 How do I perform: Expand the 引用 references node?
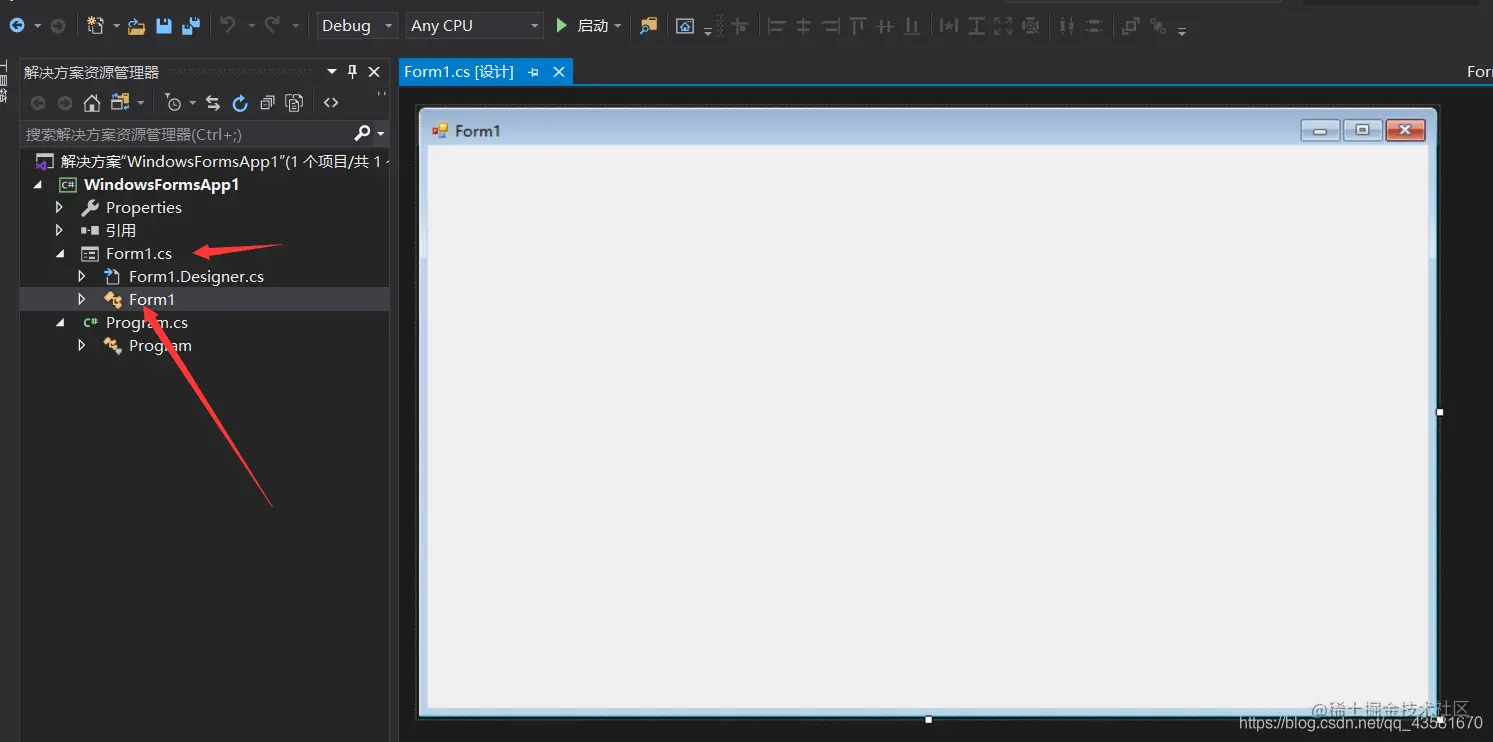coord(59,230)
